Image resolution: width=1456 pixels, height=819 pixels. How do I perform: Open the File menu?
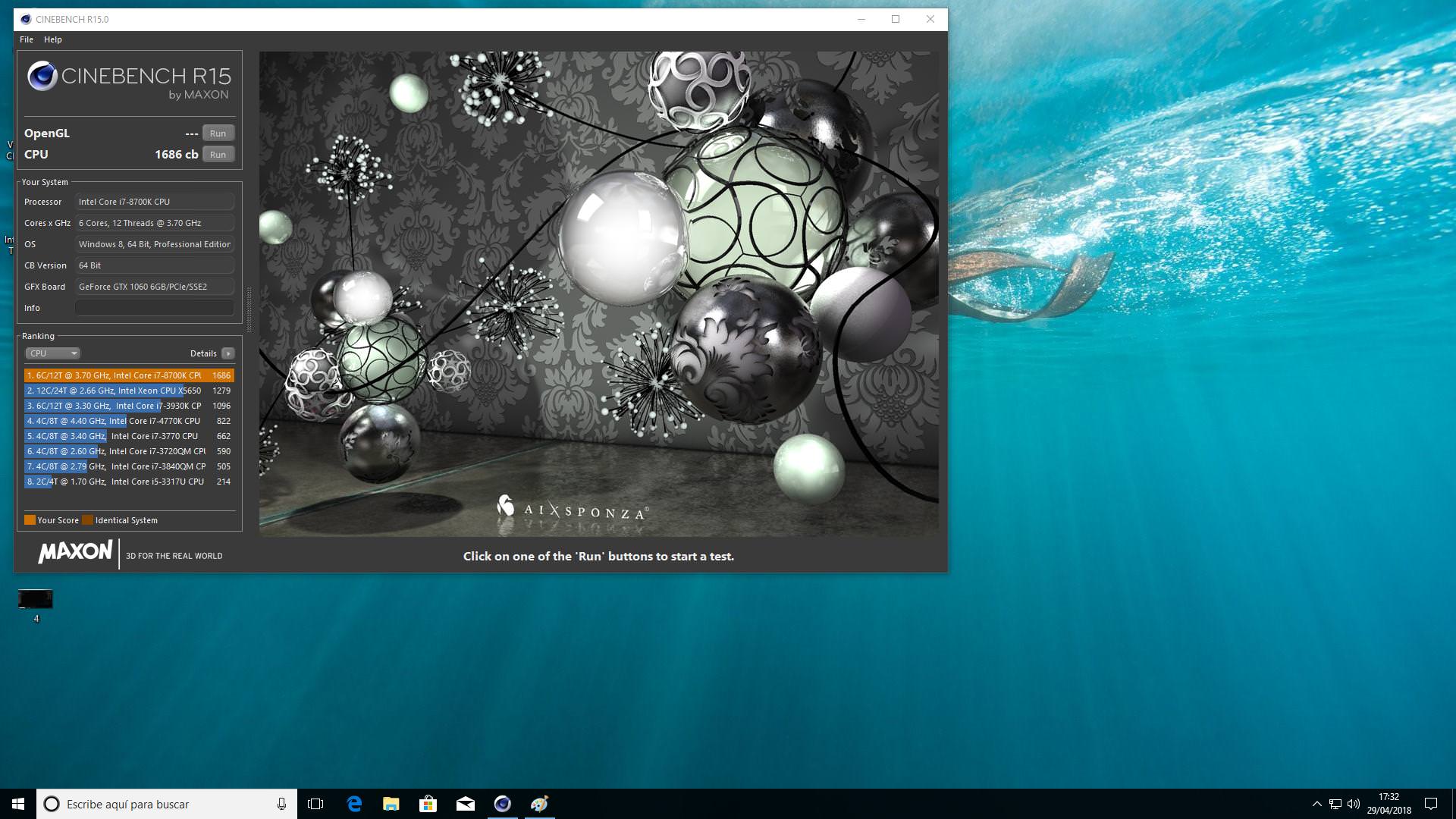point(27,39)
